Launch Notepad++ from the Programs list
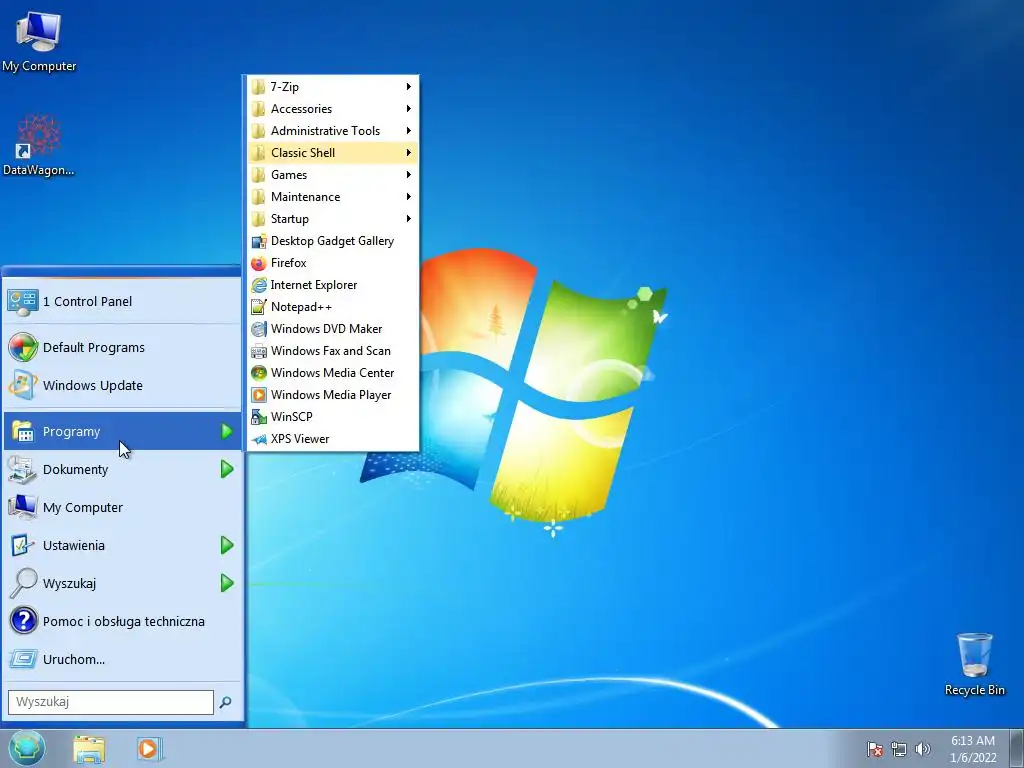 coord(332,307)
